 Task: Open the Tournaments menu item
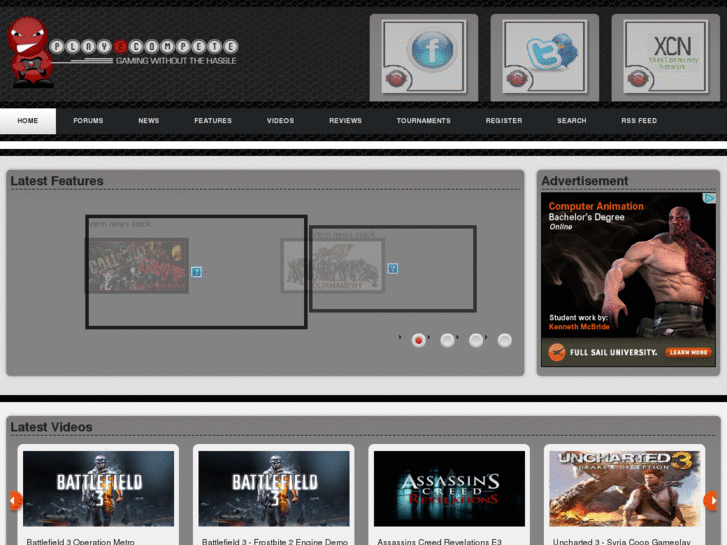pos(423,121)
